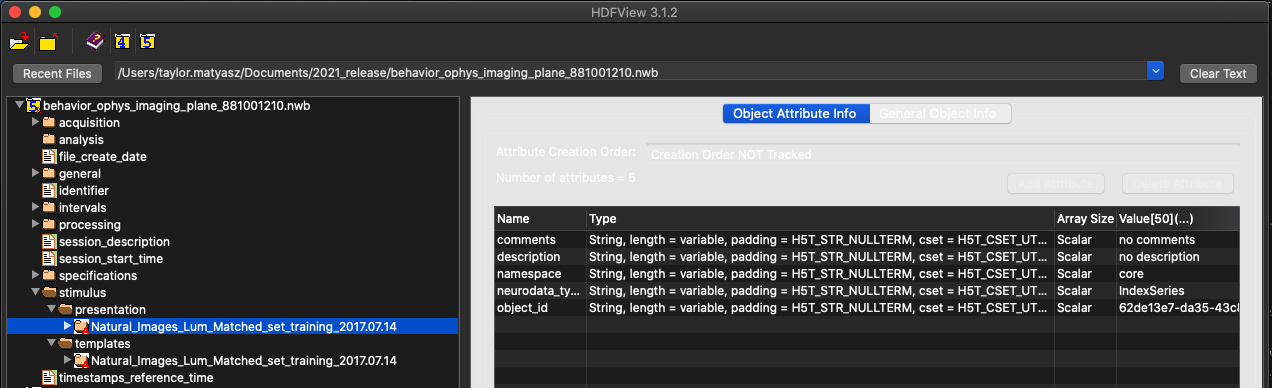Screen dimensions: 1272x388
Task: Select the namespace attribute name cell
Action: coord(540,273)
